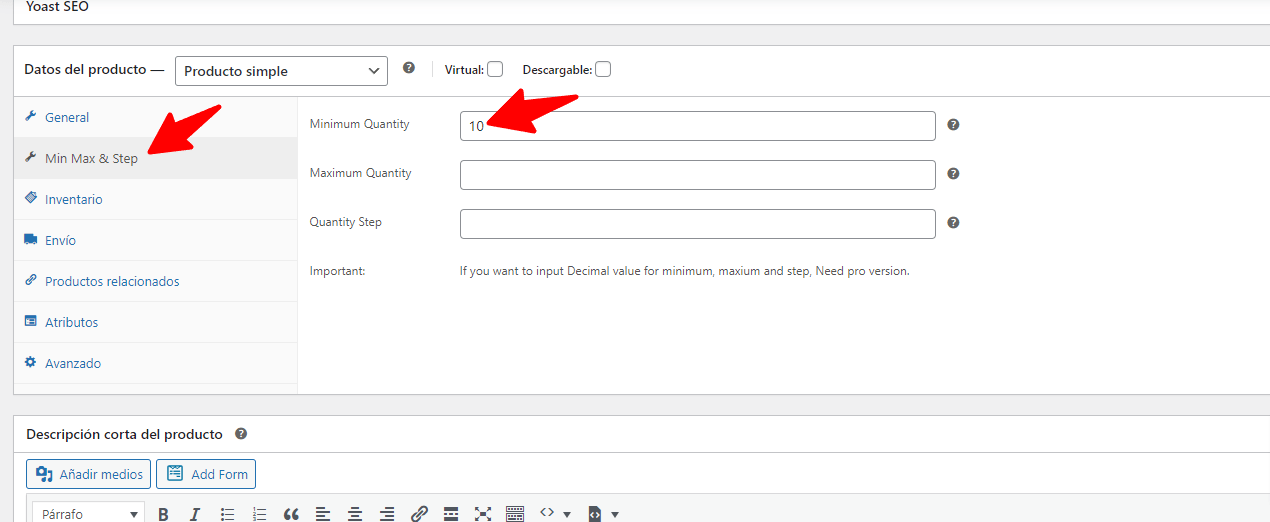Enable the Descargable checkbox
The width and height of the screenshot is (1270, 522).
[603, 69]
